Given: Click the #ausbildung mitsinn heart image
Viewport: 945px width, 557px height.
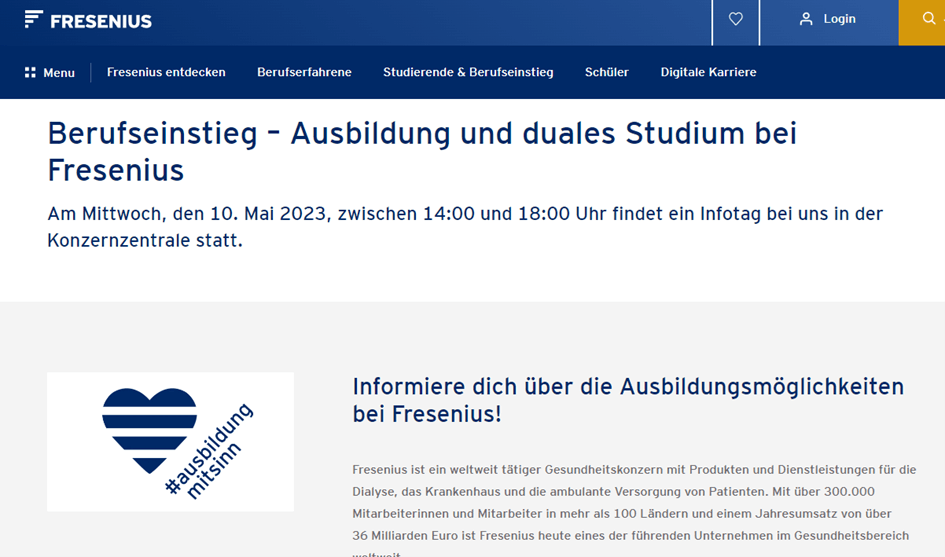Looking at the screenshot, I should pos(171,442).
